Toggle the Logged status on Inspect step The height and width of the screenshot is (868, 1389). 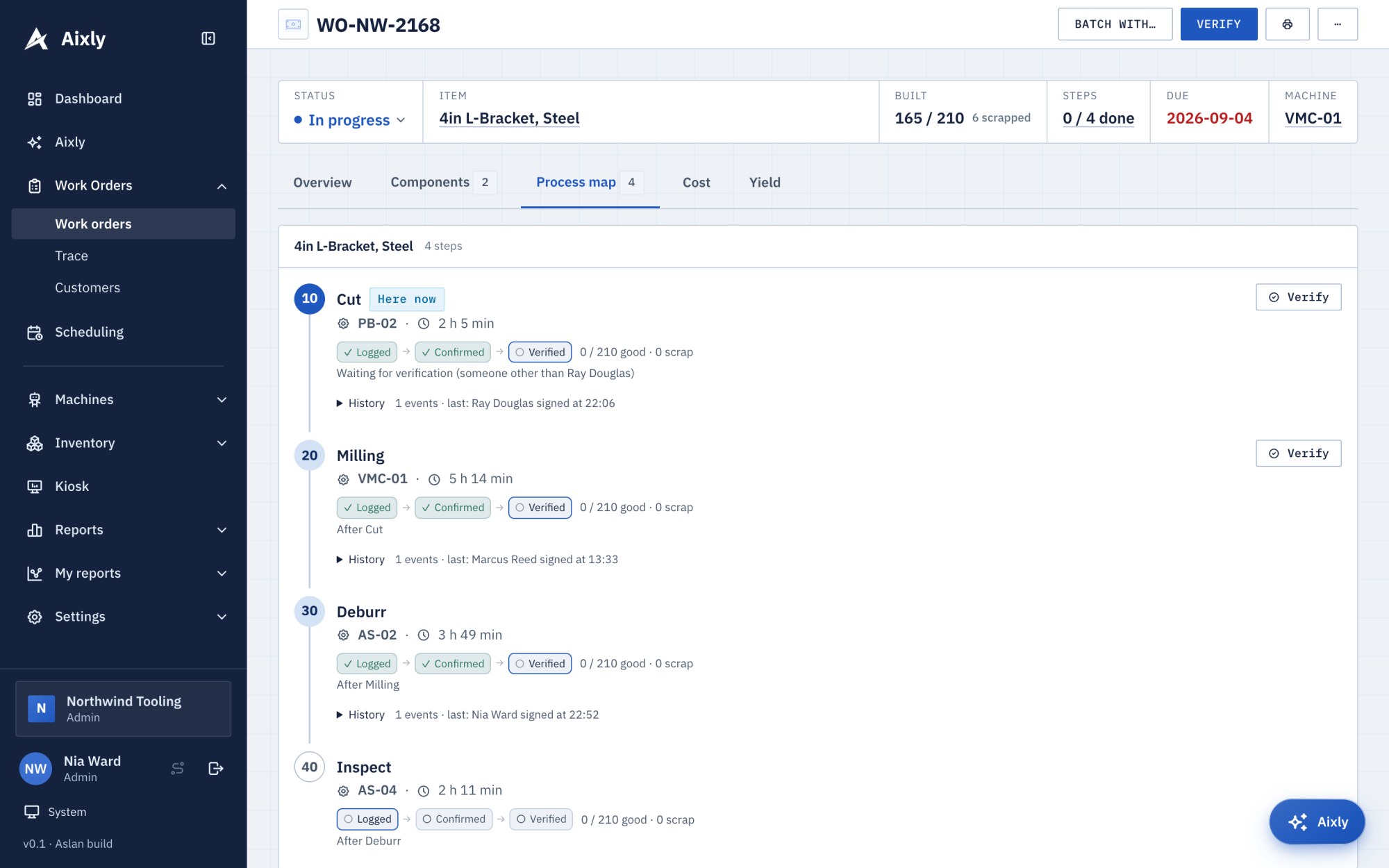(367, 819)
